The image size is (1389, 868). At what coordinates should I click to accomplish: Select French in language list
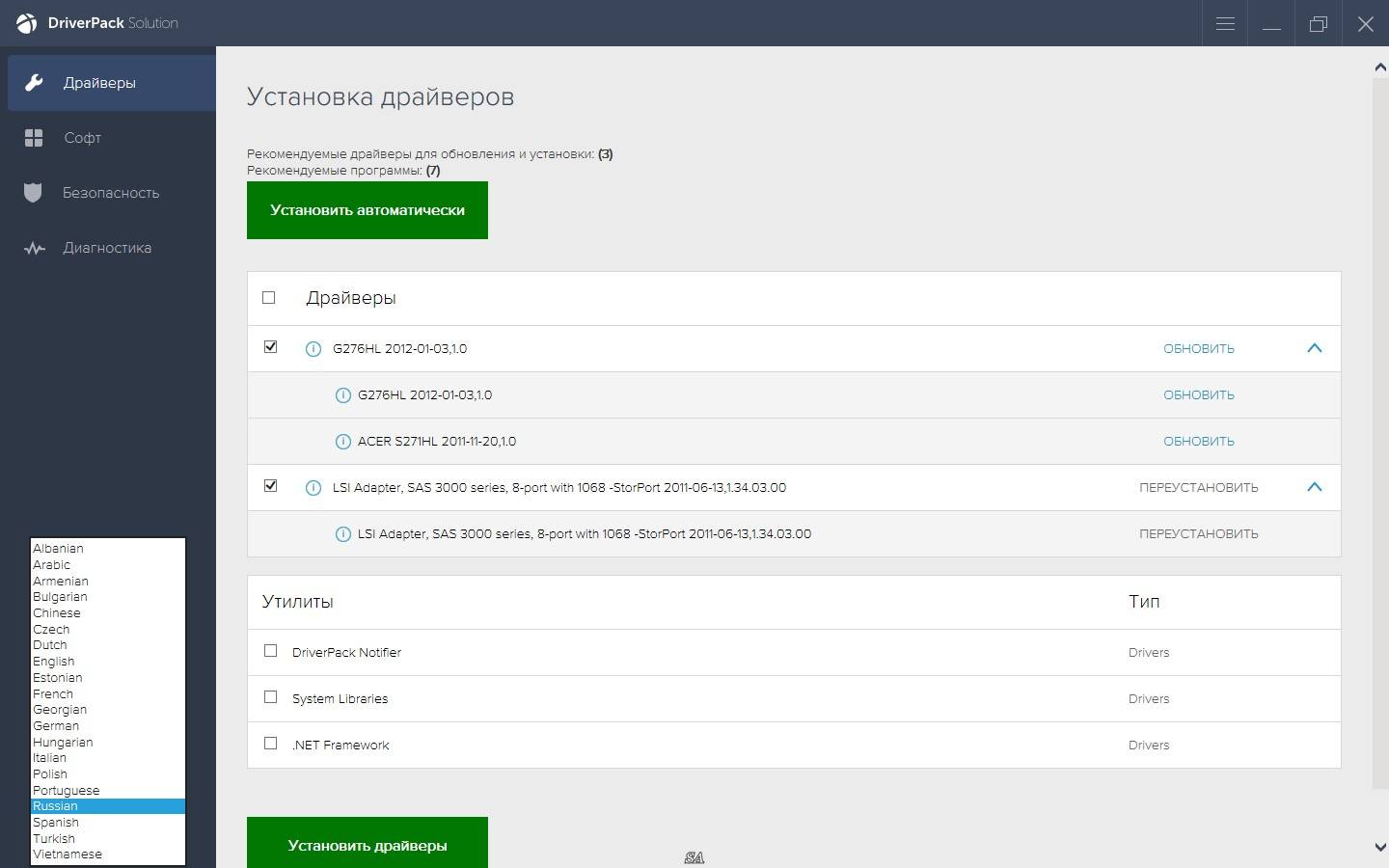[108, 694]
